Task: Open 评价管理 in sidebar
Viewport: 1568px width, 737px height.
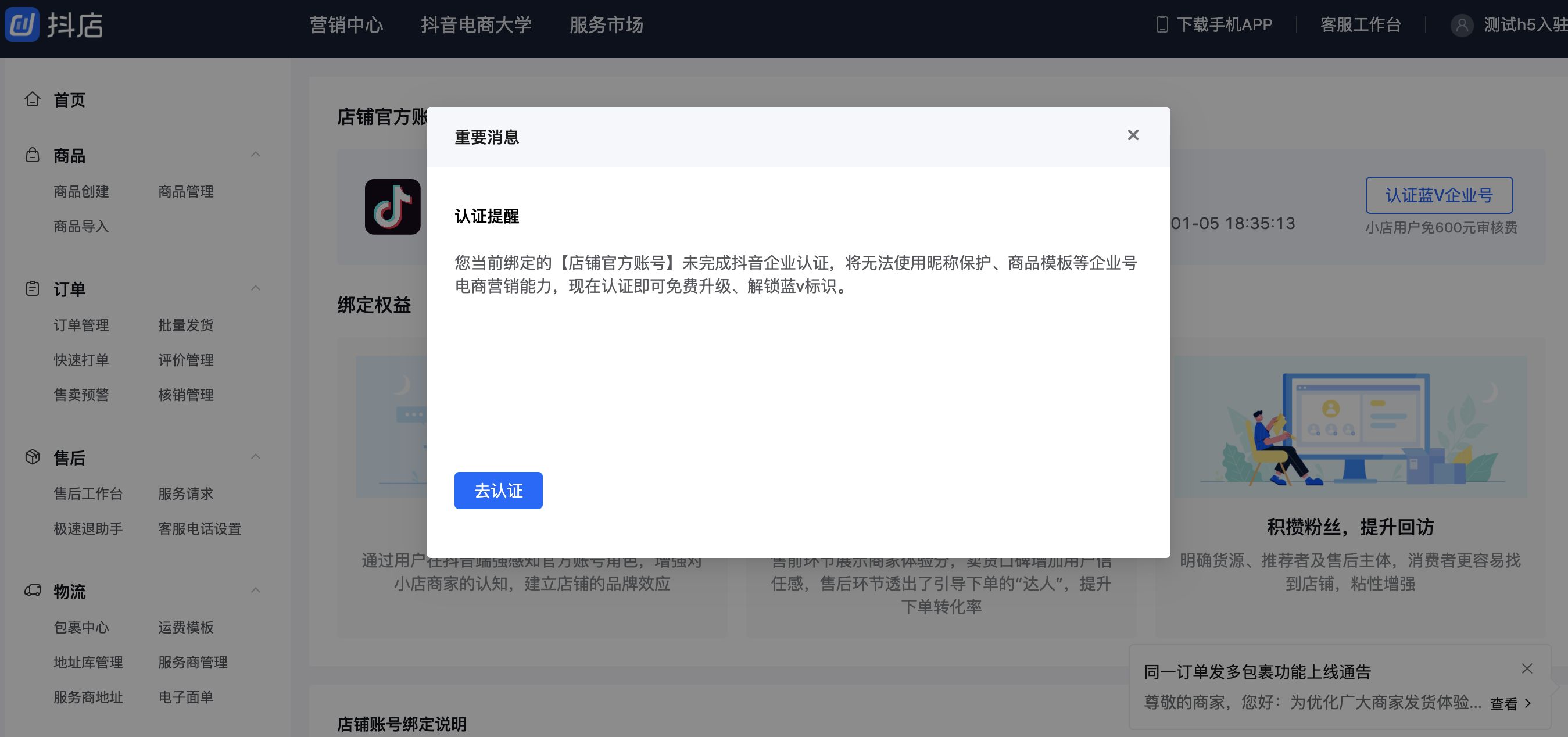Action: pyautogui.click(x=185, y=360)
